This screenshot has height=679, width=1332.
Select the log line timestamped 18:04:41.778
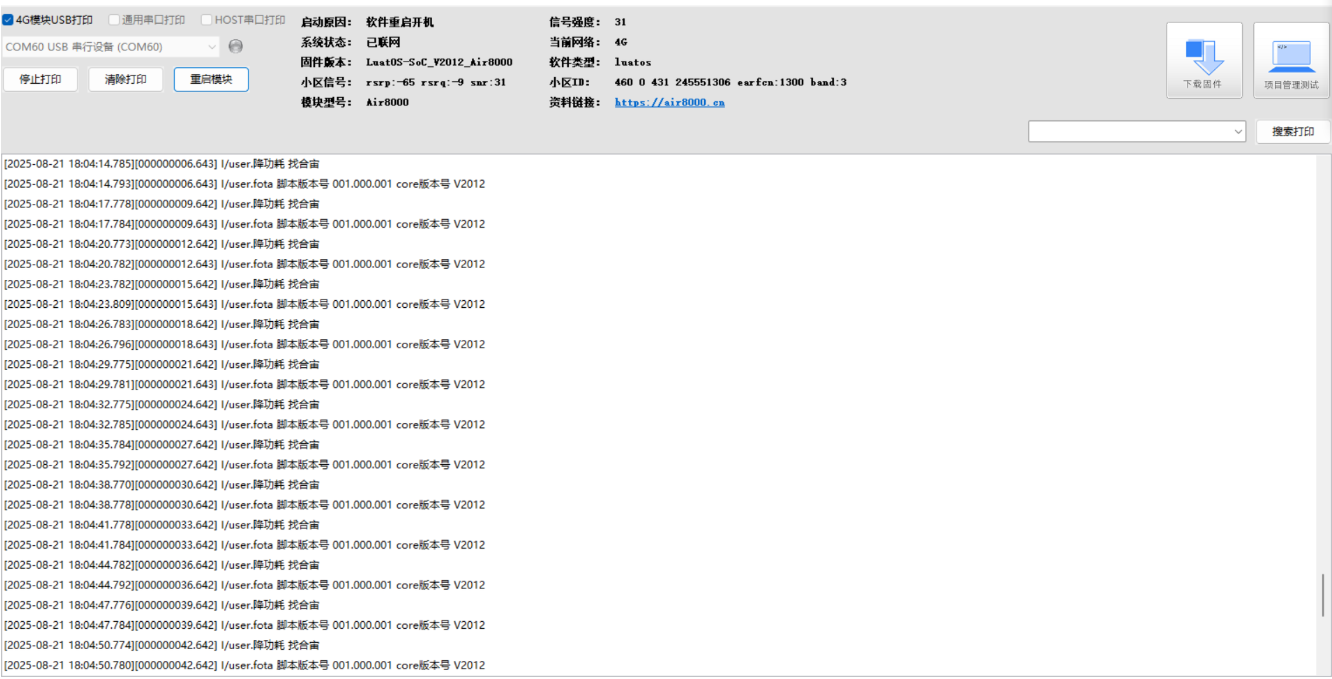[162, 524]
